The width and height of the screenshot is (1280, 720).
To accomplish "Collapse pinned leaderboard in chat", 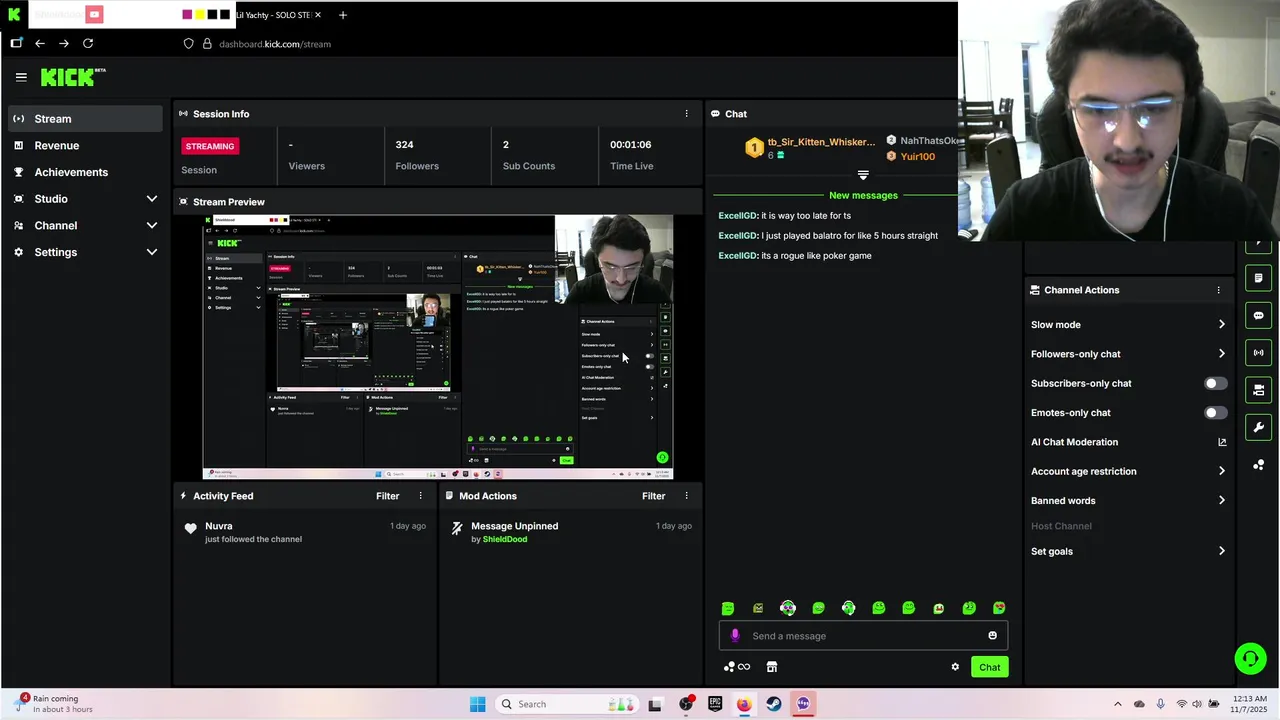I will coord(863,175).
